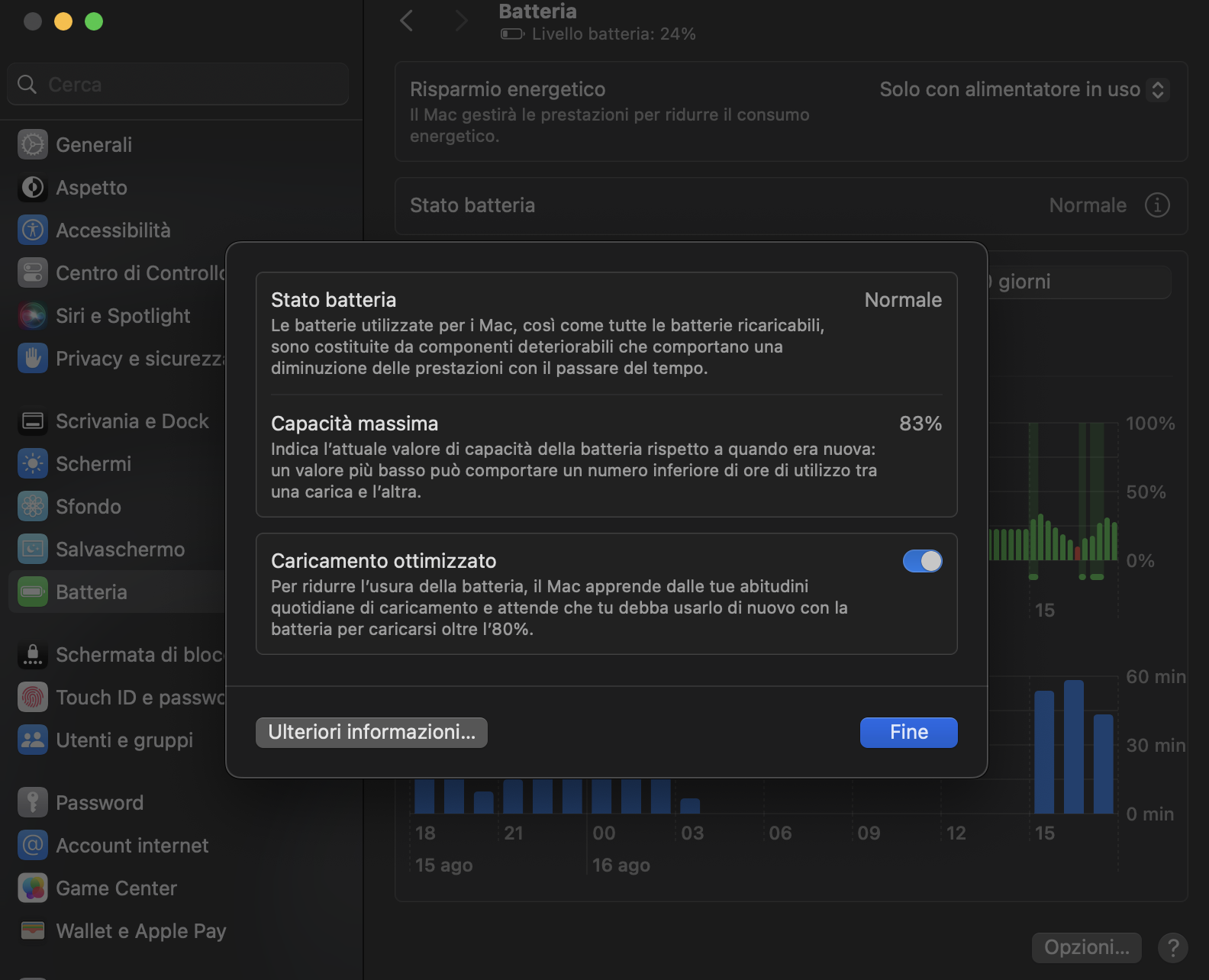Open Account internet settings pane
The width and height of the screenshot is (1209, 980).
pos(131,846)
